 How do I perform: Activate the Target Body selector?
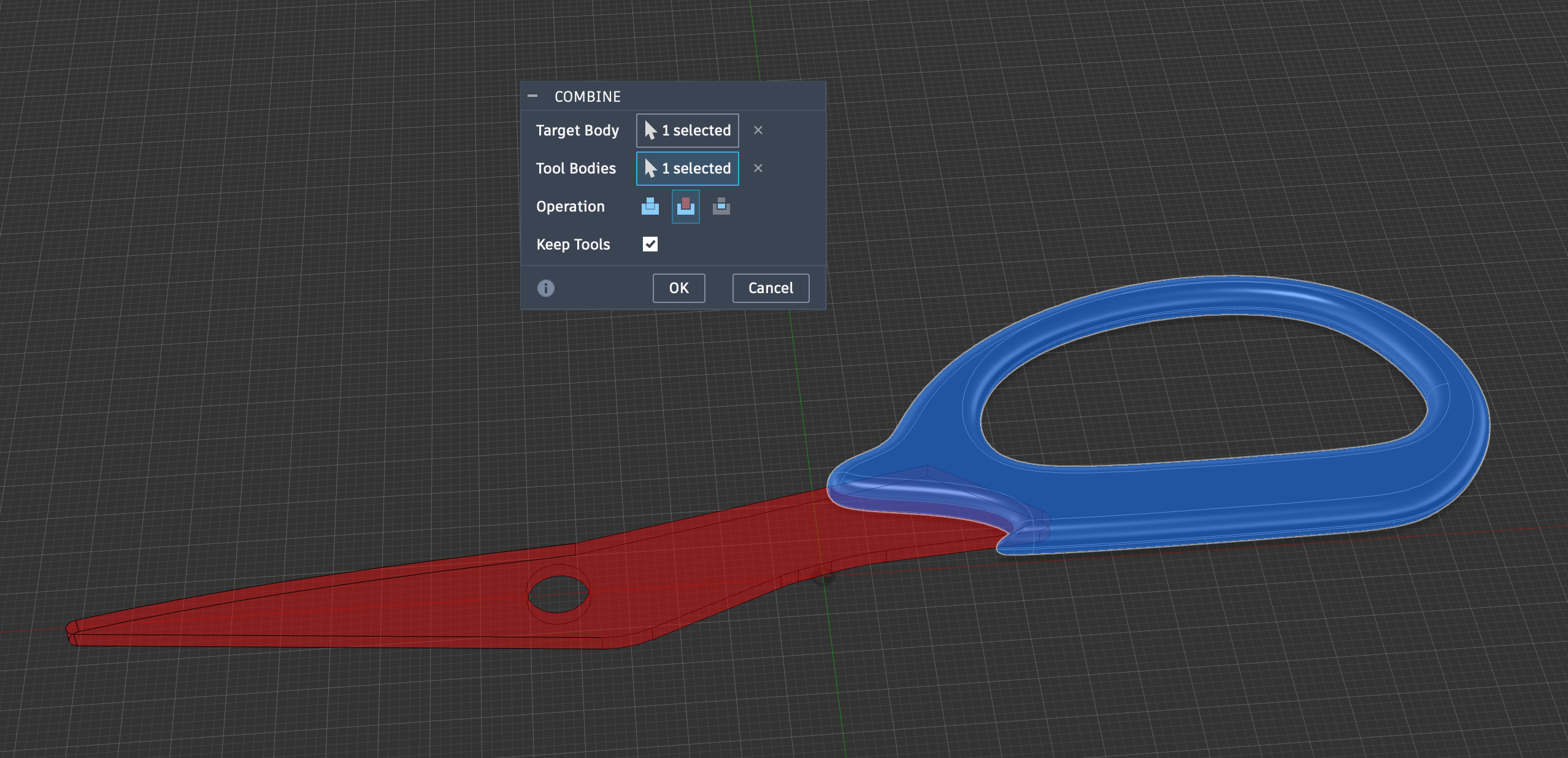pyautogui.click(x=687, y=131)
